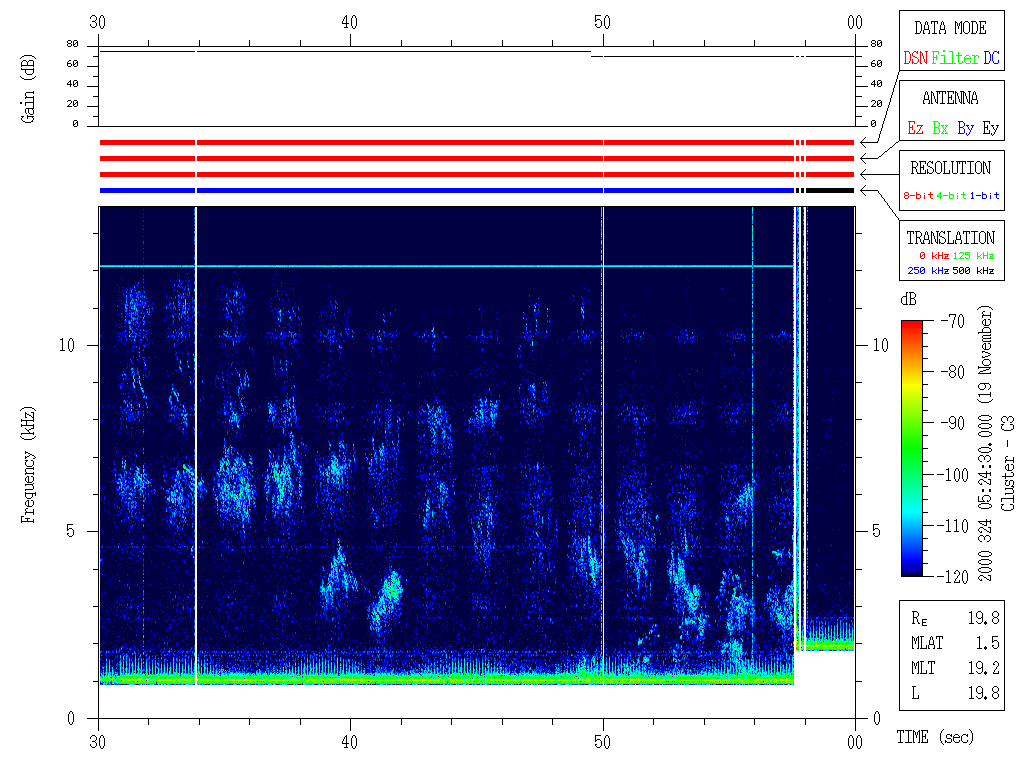Click the ANTENNA legend title
The width and height of the screenshot is (1024, 768).
(950, 98)
